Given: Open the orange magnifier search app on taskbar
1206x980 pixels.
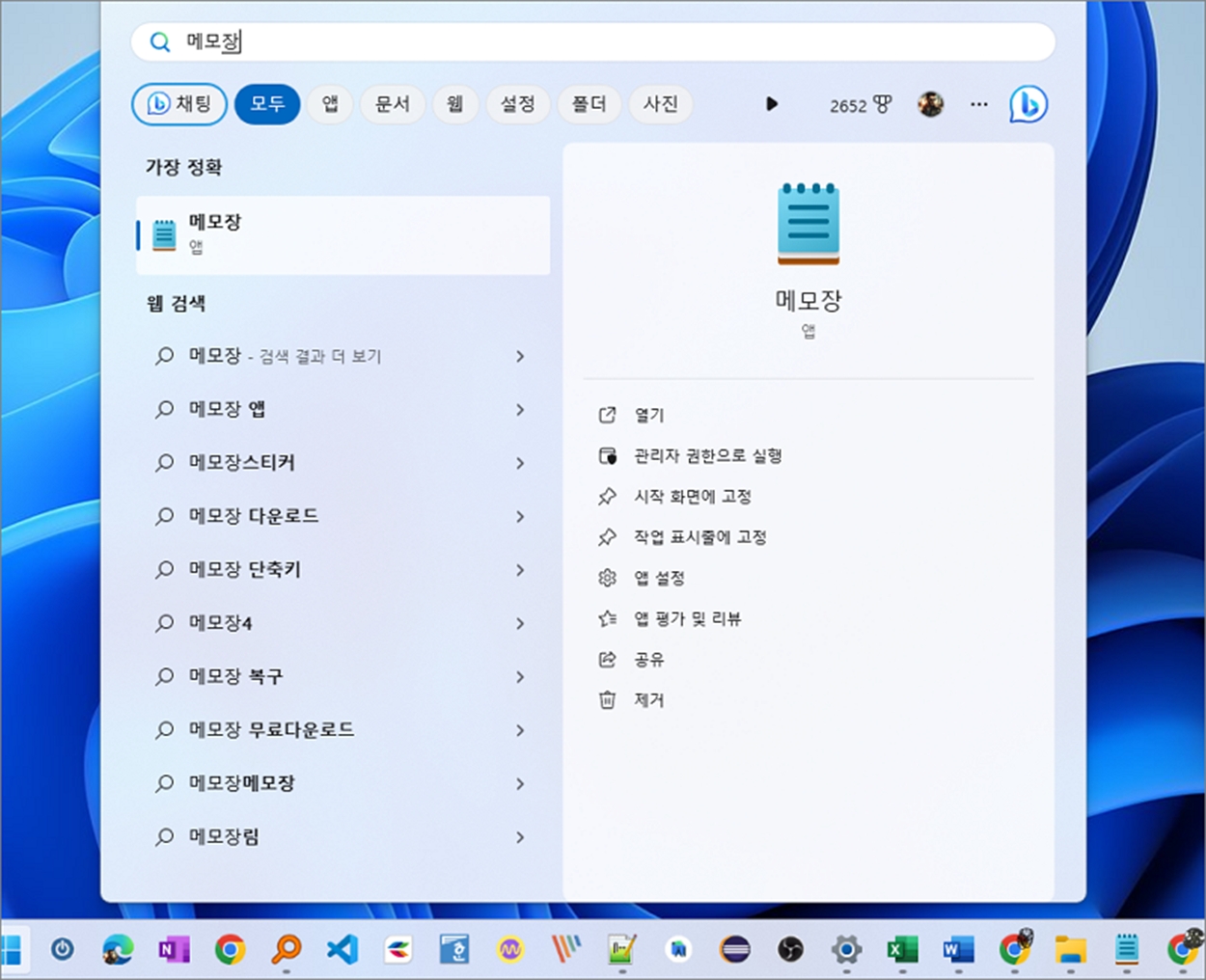Looking at the screenshot, I should (286, 949).
